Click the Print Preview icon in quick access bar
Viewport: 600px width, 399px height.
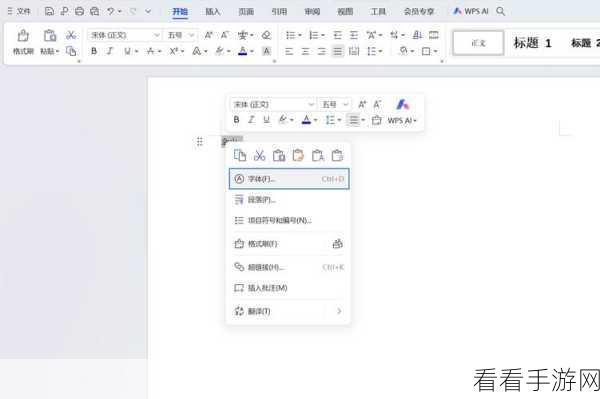[x=95, y=11]
